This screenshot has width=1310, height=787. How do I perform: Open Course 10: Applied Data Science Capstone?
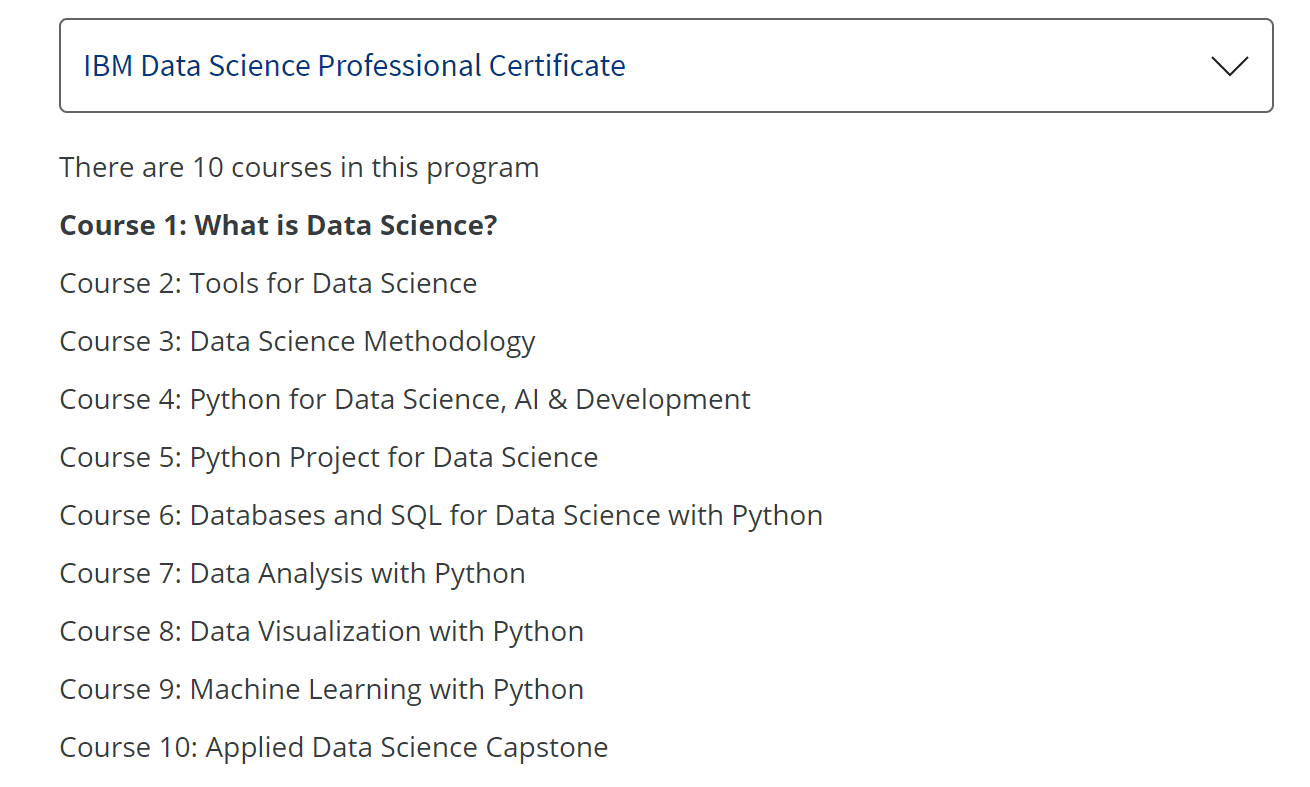(334, 747)
